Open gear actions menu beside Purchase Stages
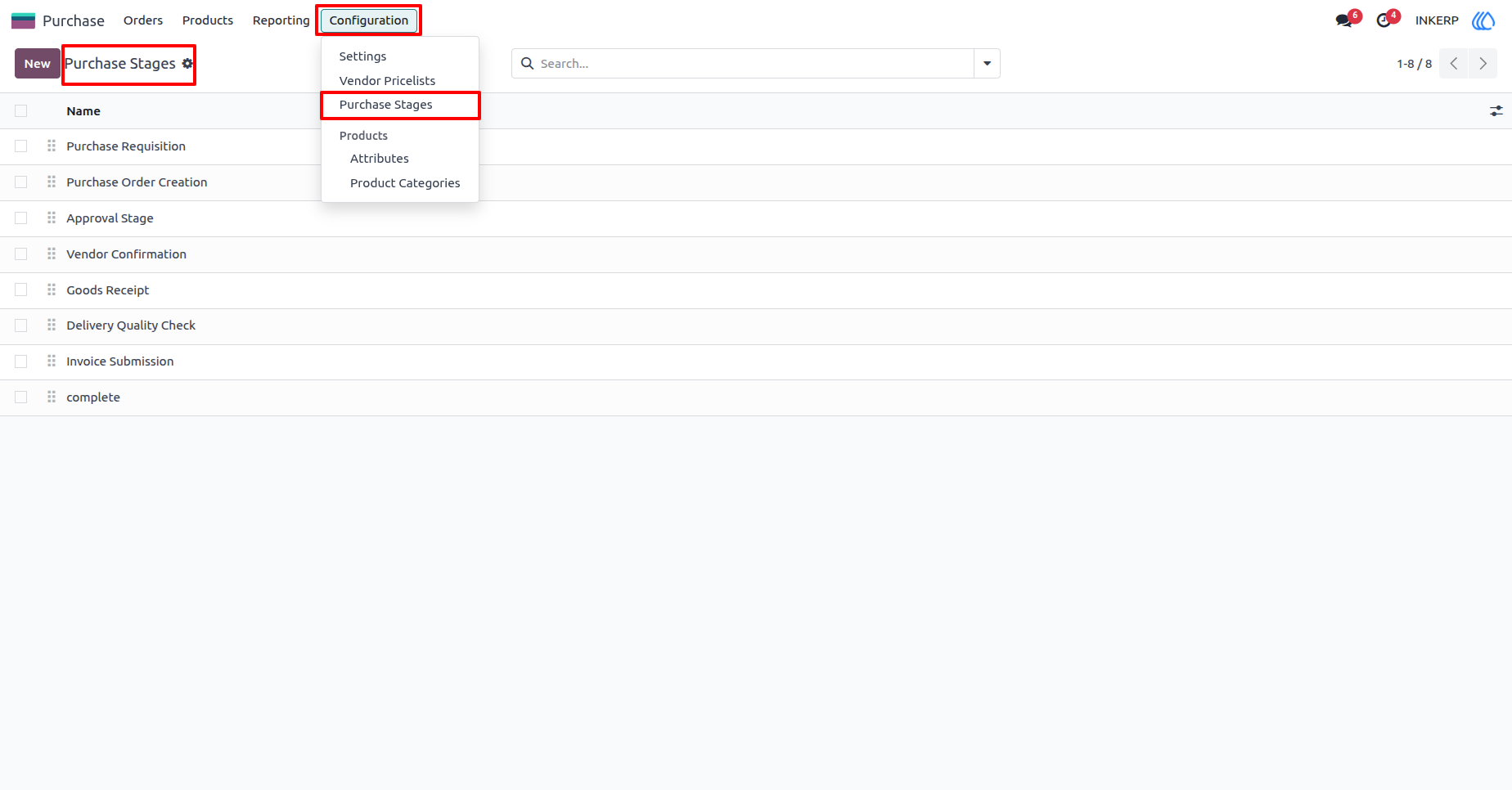The width and height of the screenshot is (1512, 790). (x=187, y=64)
